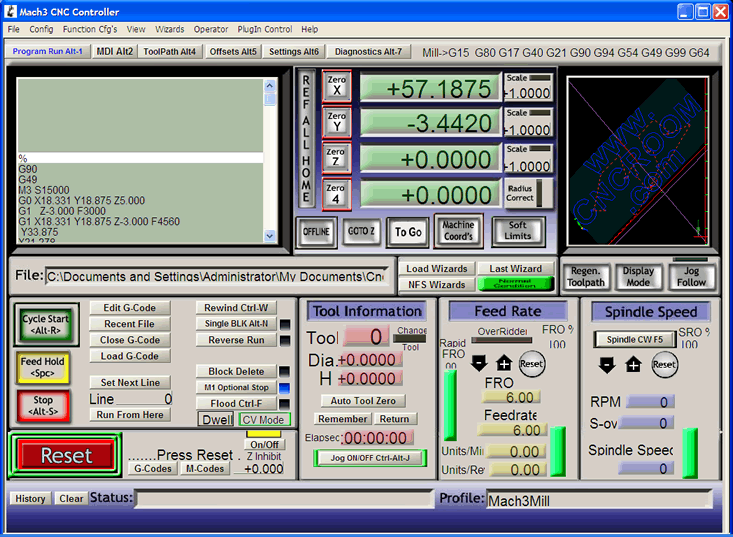This screenshot has height=537, width=733.
Task: Click the Regen. Toolpath button
Action: 586,277
